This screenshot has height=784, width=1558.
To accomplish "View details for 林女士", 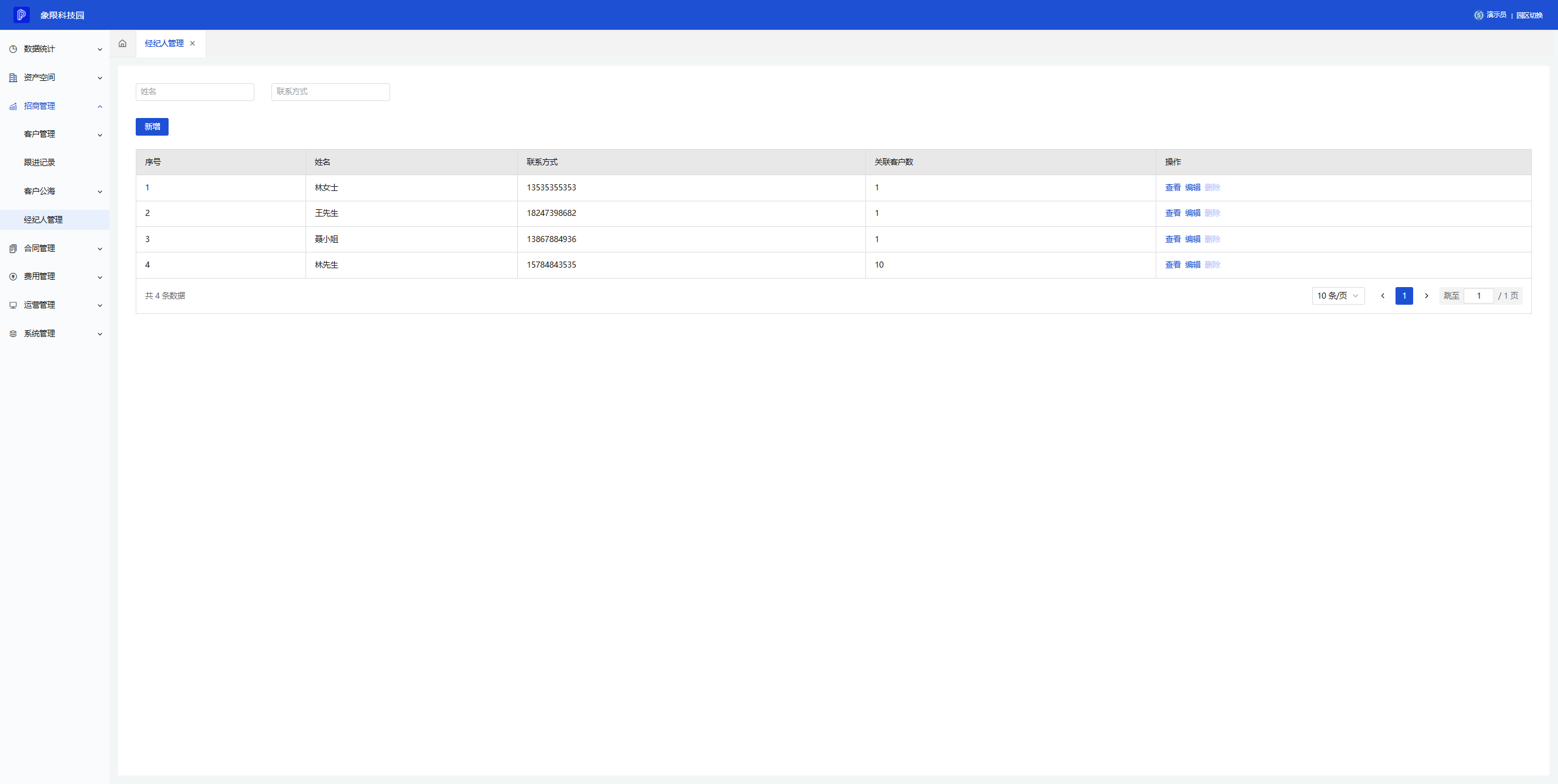I will [1172, 187].
